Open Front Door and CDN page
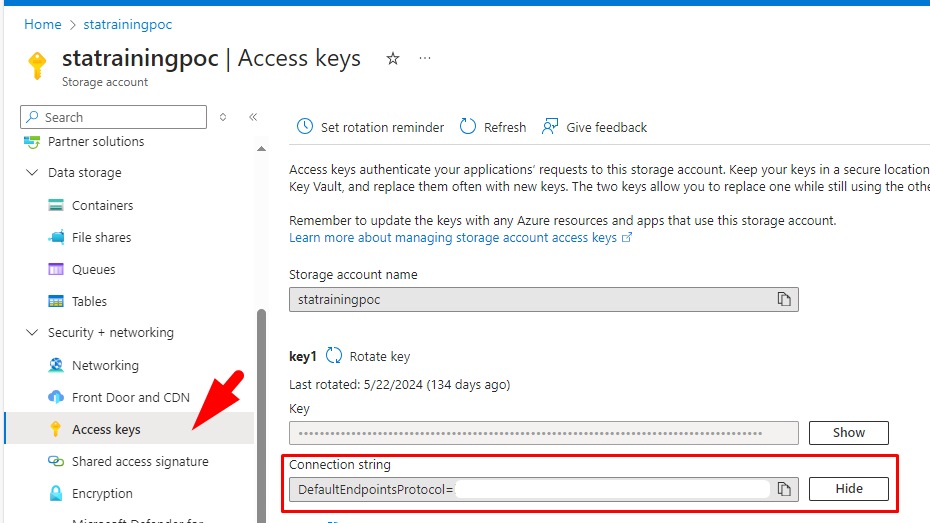Viewport: 930px width, 523px height. coord(129,397)
